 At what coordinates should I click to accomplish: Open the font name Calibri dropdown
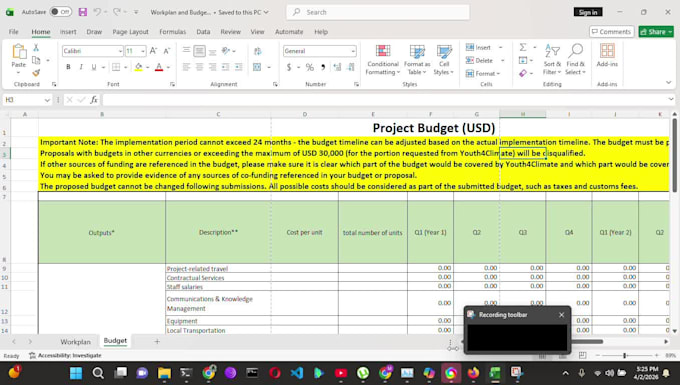tap(120, 51)
